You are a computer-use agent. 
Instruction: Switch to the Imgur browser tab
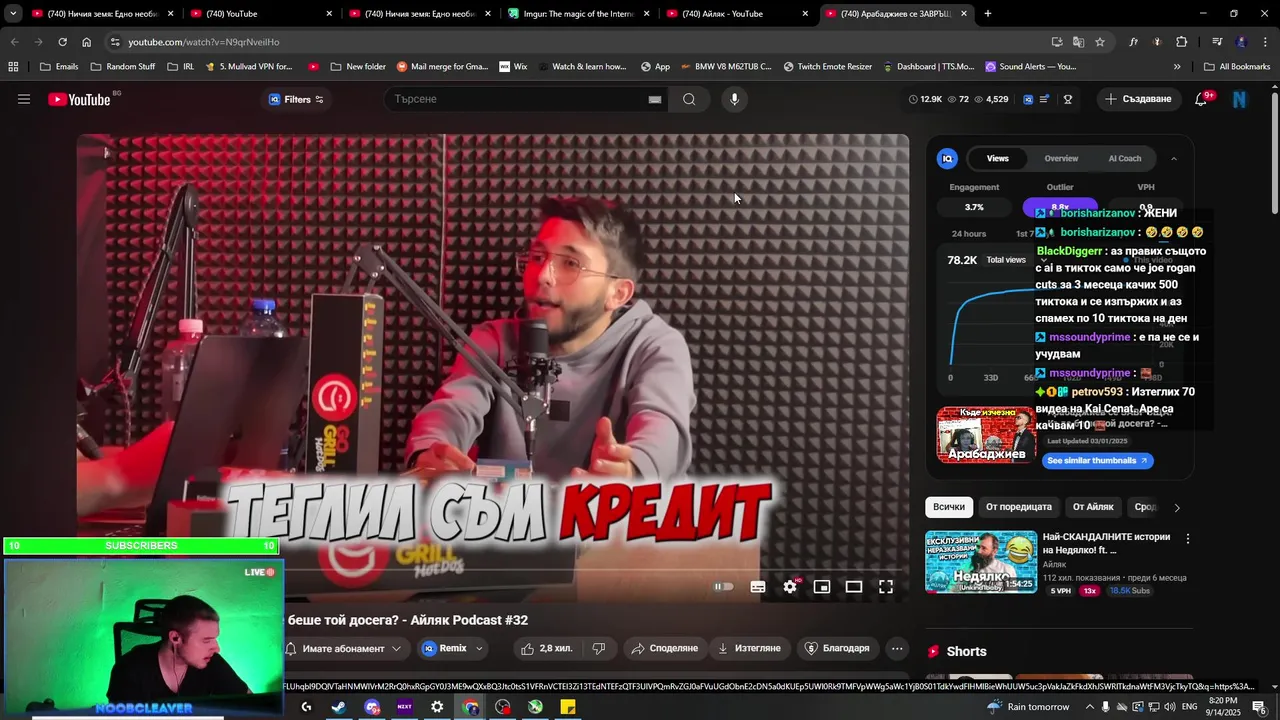[x=579, y=14]
